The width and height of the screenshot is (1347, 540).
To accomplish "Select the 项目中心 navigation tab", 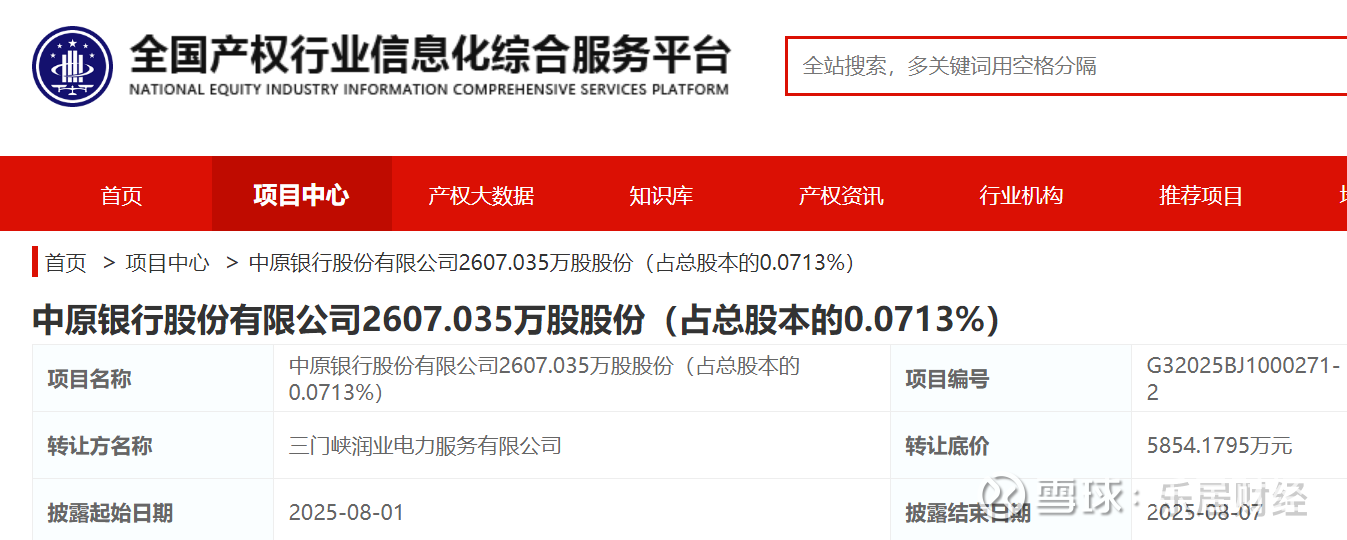I will coord(301,195).
